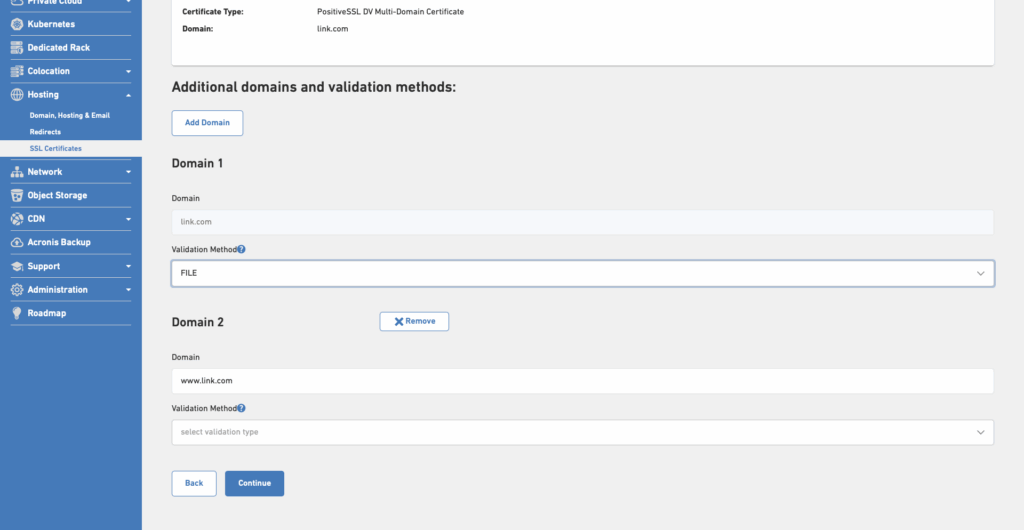The width and height of the screenshot is (1024, 530).
Task: Click the help icon beside Domain 2 Validation Method
Action: click(x=241, y=409)
